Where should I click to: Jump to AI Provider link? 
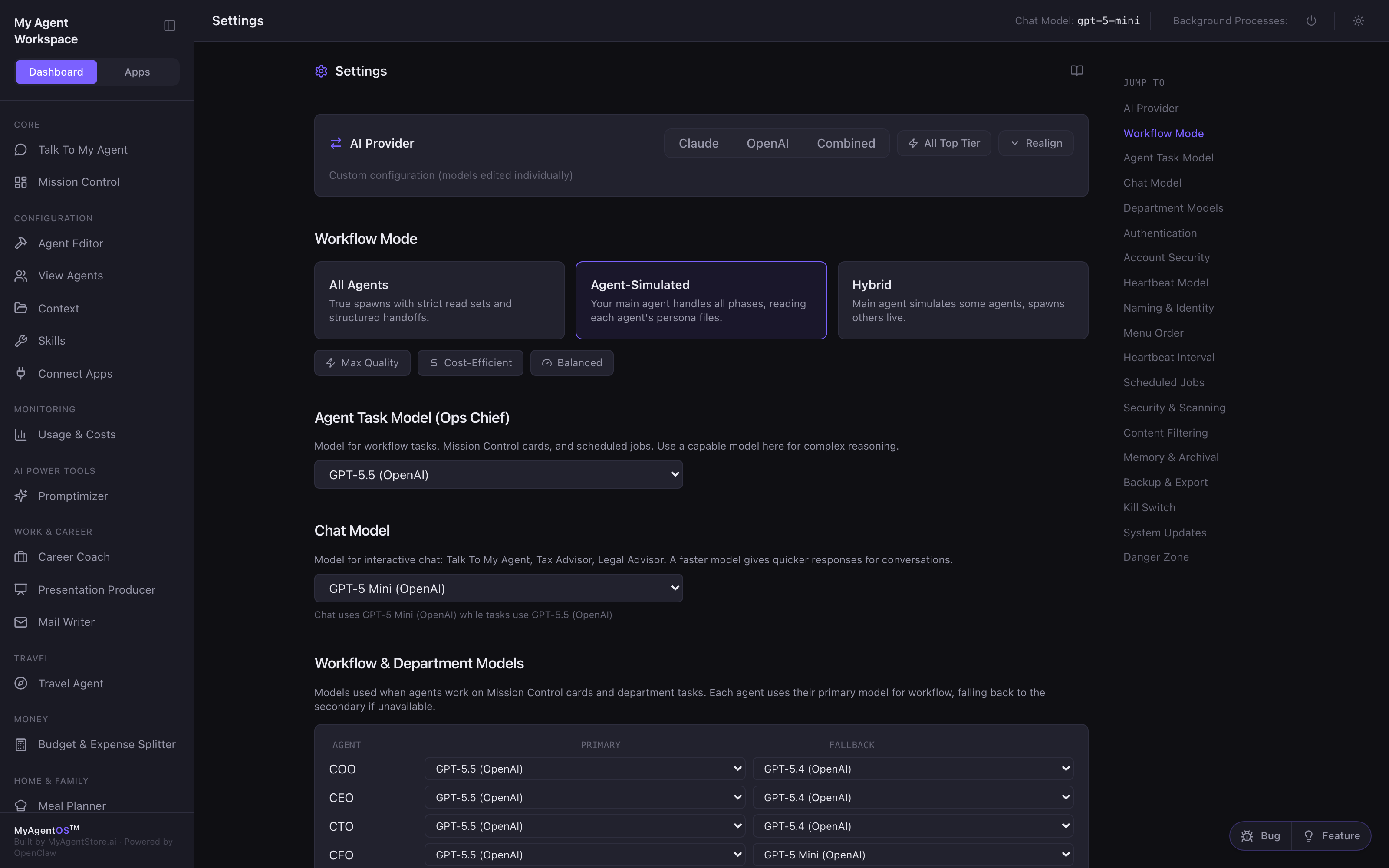click(1151, 108)
